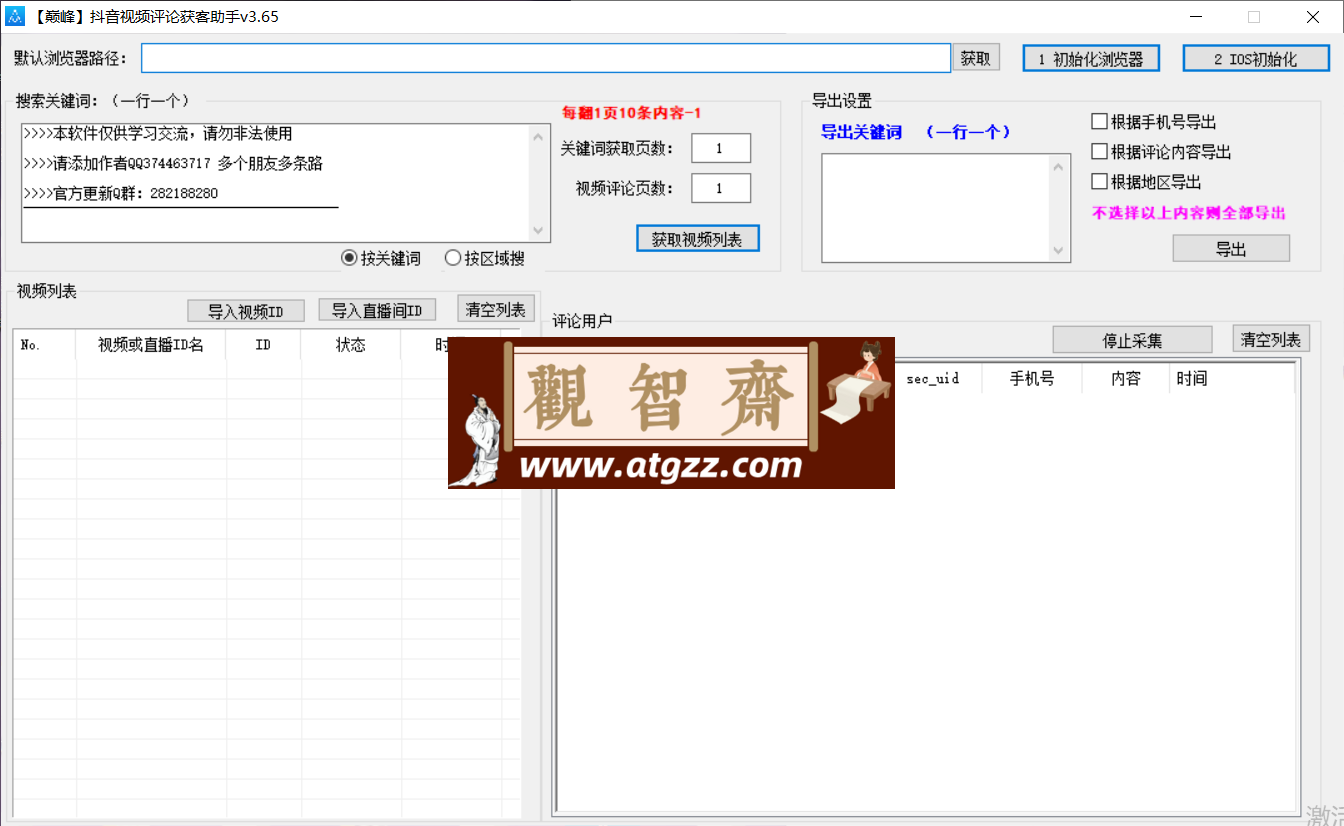
Task: Click the 导入视频ID button
Action: point(246,311)
